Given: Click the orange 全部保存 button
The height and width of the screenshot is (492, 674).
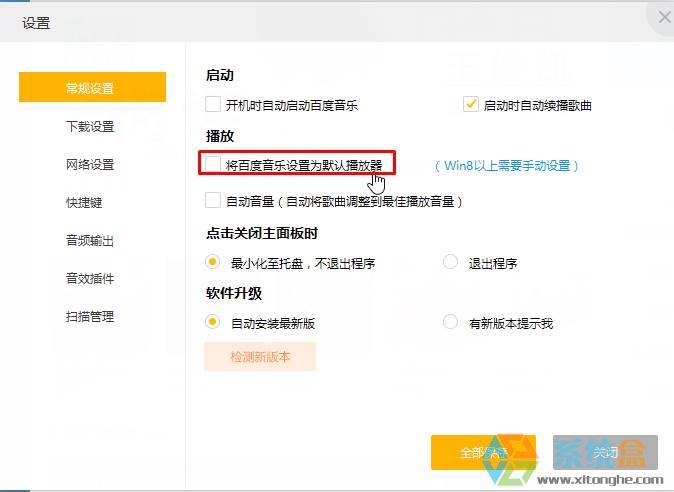Looking at the screenshot, I should coord(483,452).
